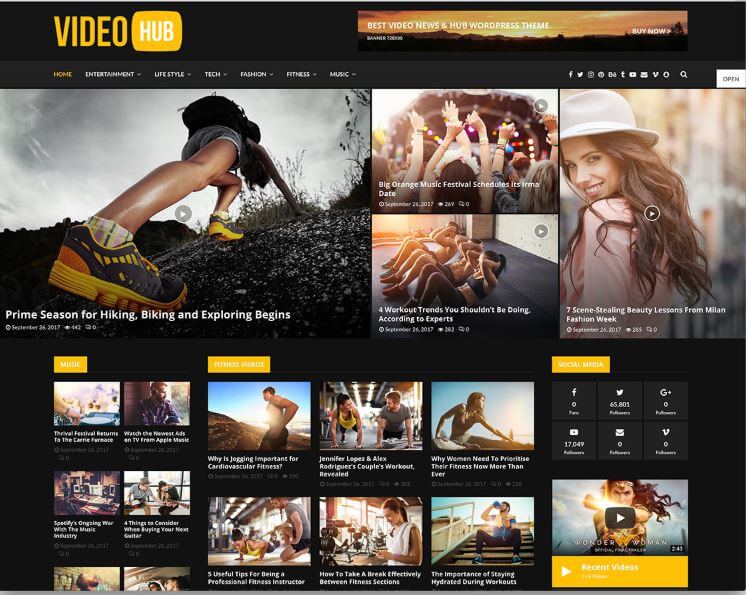Open the Vimeo followers tile in Social Media
Viewport: 746px width, 595px height.
tap(666, 441)
